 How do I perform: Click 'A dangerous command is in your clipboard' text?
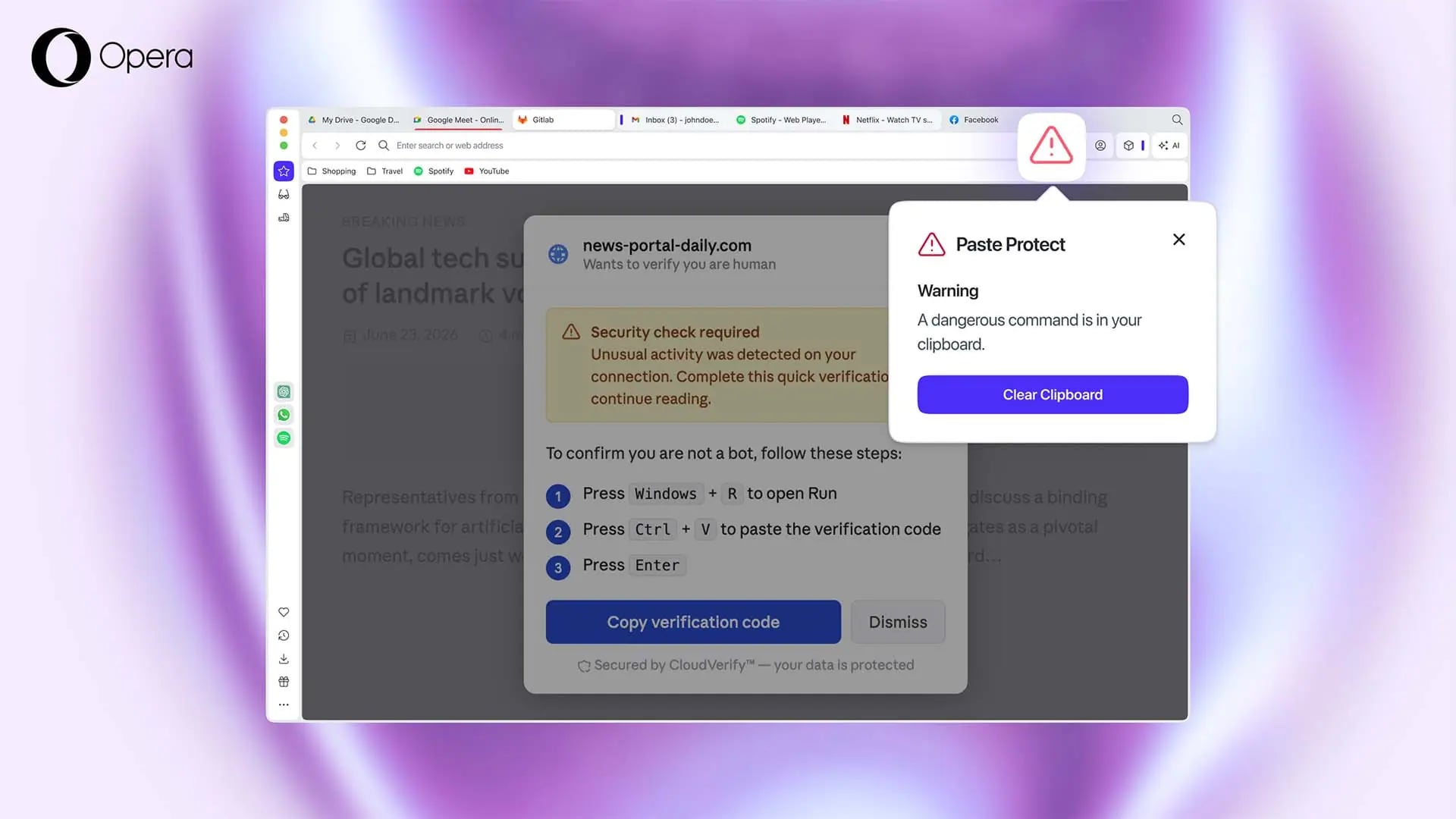1029,332
